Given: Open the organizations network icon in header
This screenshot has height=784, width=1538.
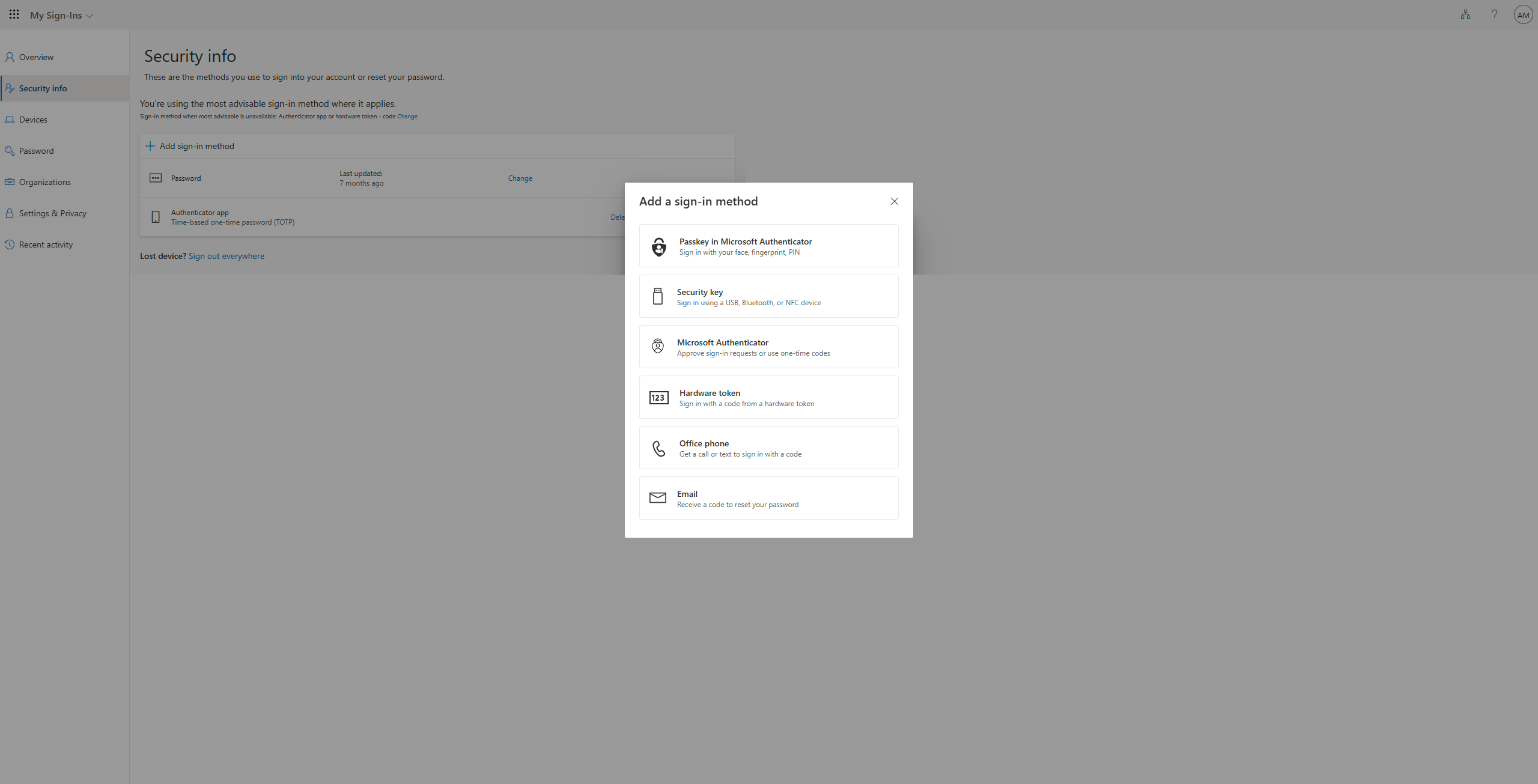Looking at the screenshot, I should 1465,14.
